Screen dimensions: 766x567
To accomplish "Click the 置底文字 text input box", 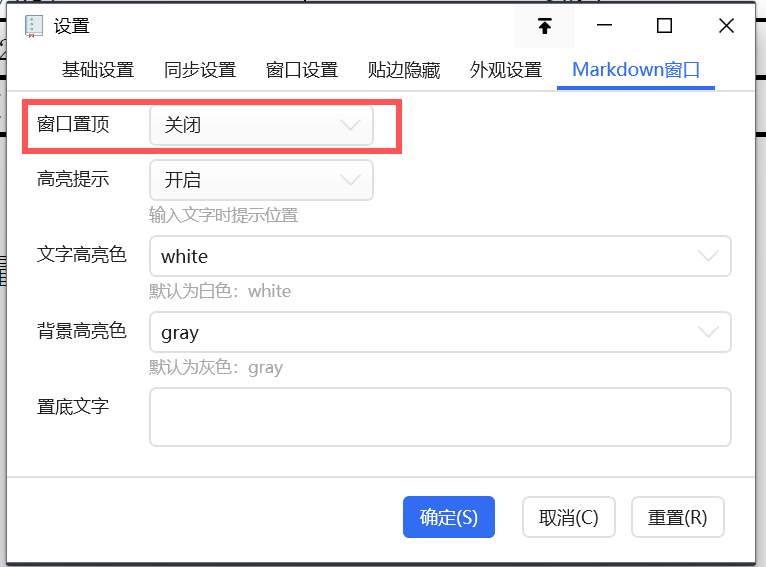I will tap(440, 417).
